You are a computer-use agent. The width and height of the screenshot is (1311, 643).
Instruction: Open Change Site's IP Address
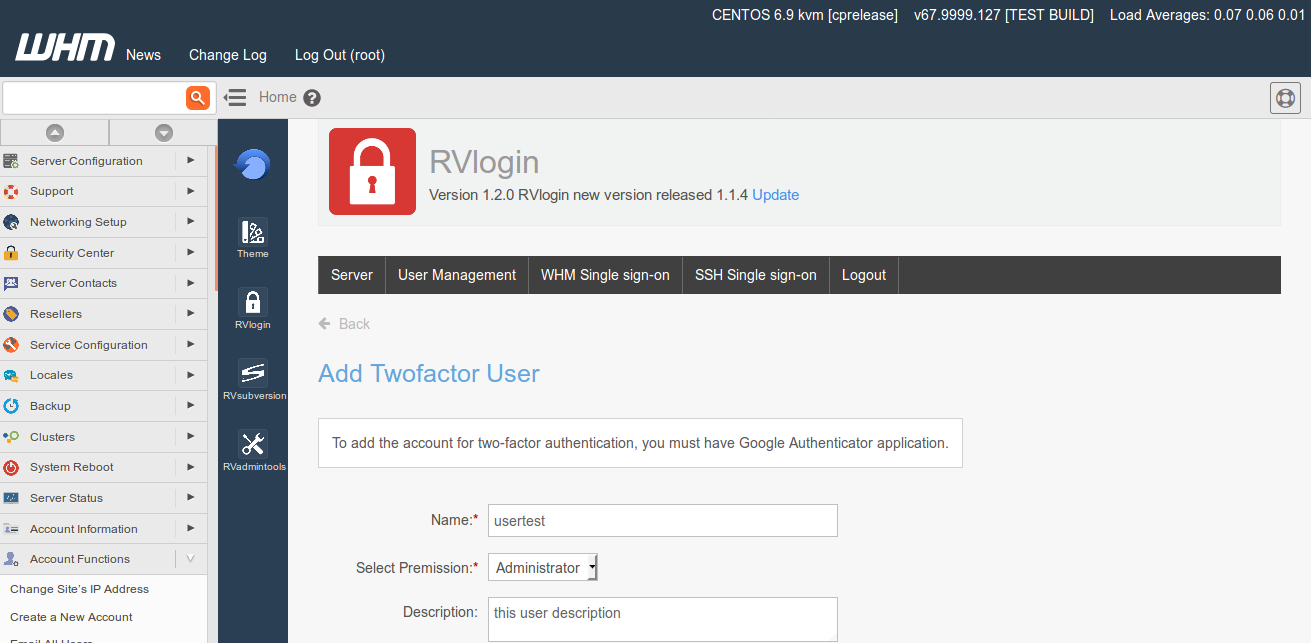[x=79, y=589]
